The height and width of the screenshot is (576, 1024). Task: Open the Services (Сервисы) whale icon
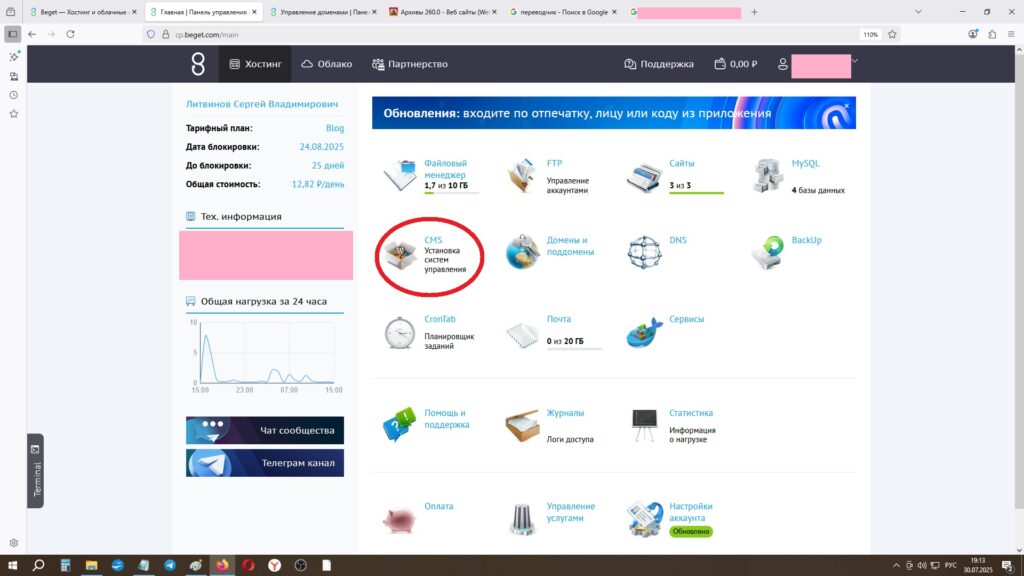(x=644, y=332)
